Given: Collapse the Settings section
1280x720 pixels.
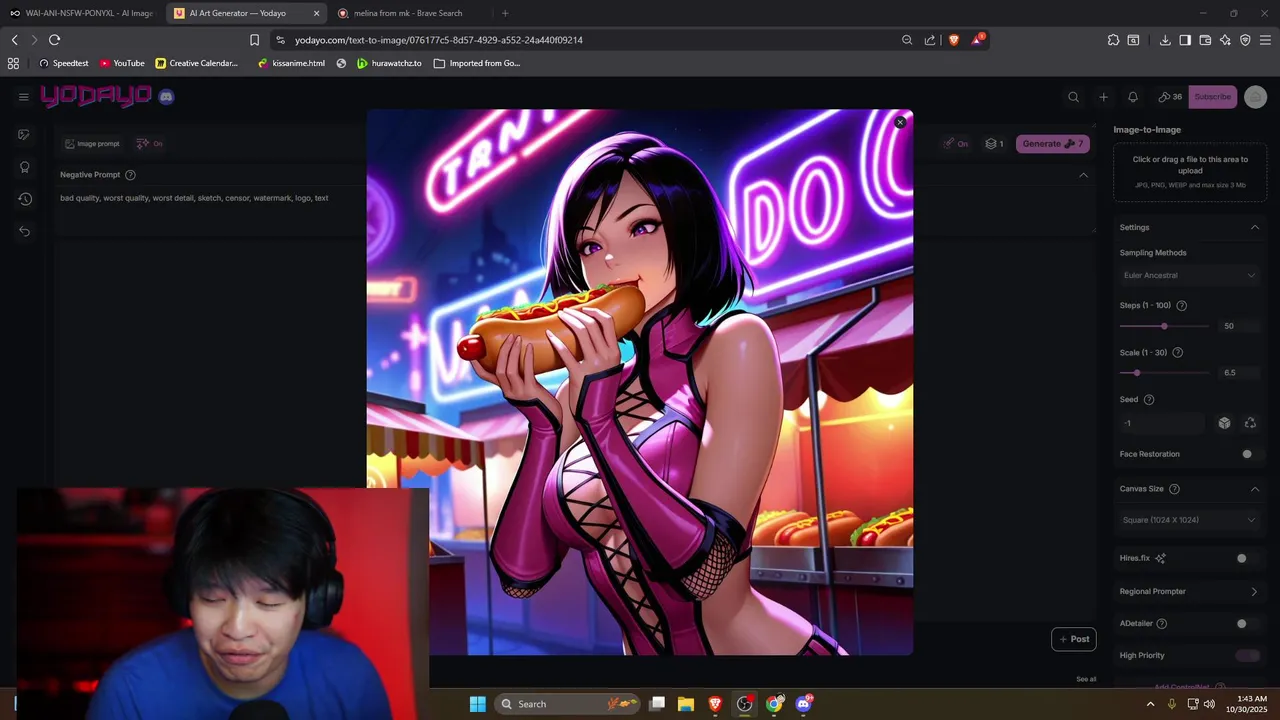Looking at the screenshot, I should [x=1255, y=227].
